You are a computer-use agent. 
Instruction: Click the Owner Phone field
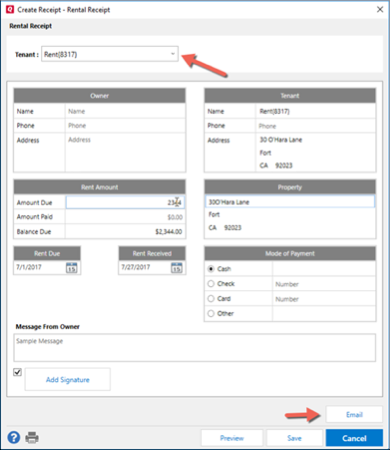(x=125, y=125)
